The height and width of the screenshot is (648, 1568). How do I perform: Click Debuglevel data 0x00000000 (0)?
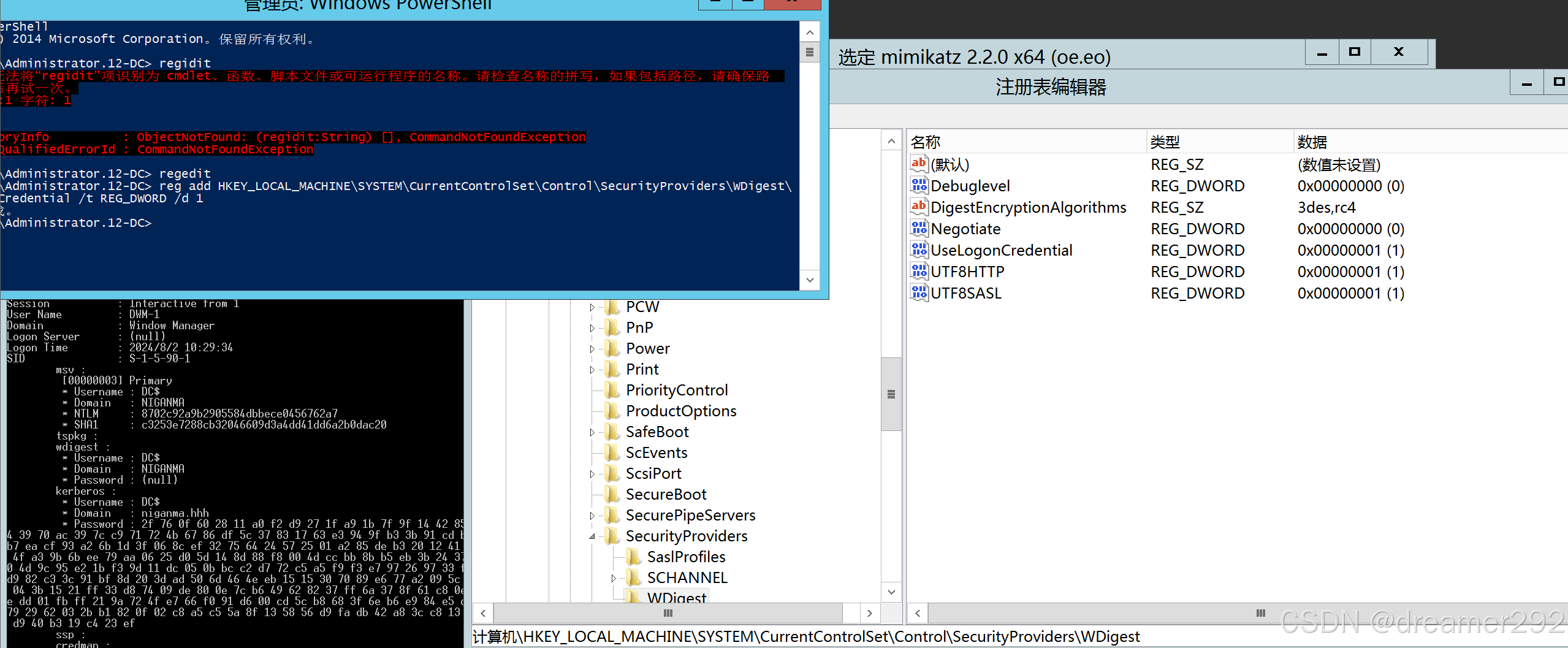click(1351, 186)
